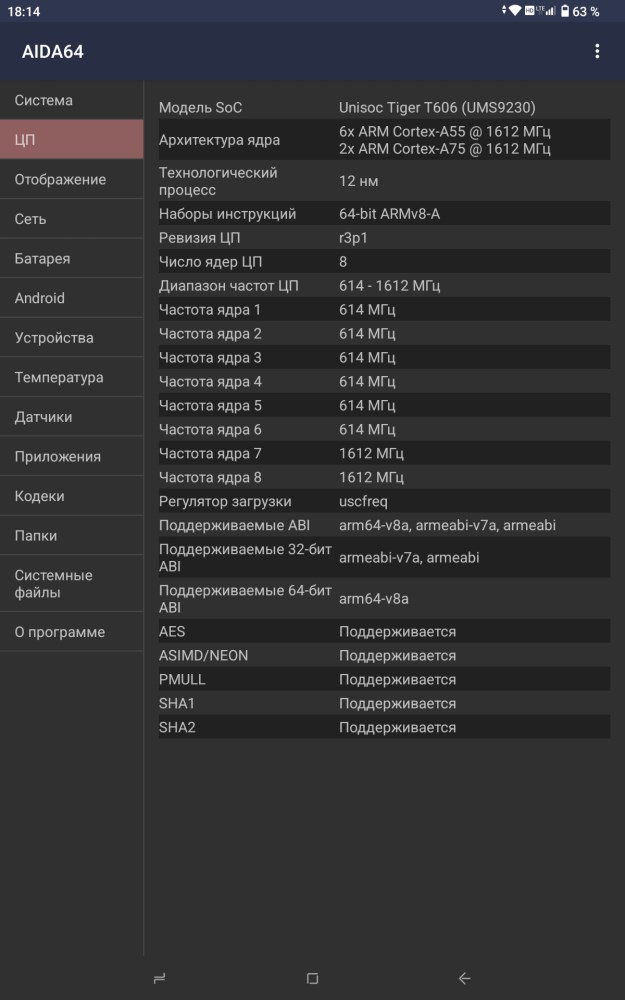Browse the Приложения section

click(72, 456)
